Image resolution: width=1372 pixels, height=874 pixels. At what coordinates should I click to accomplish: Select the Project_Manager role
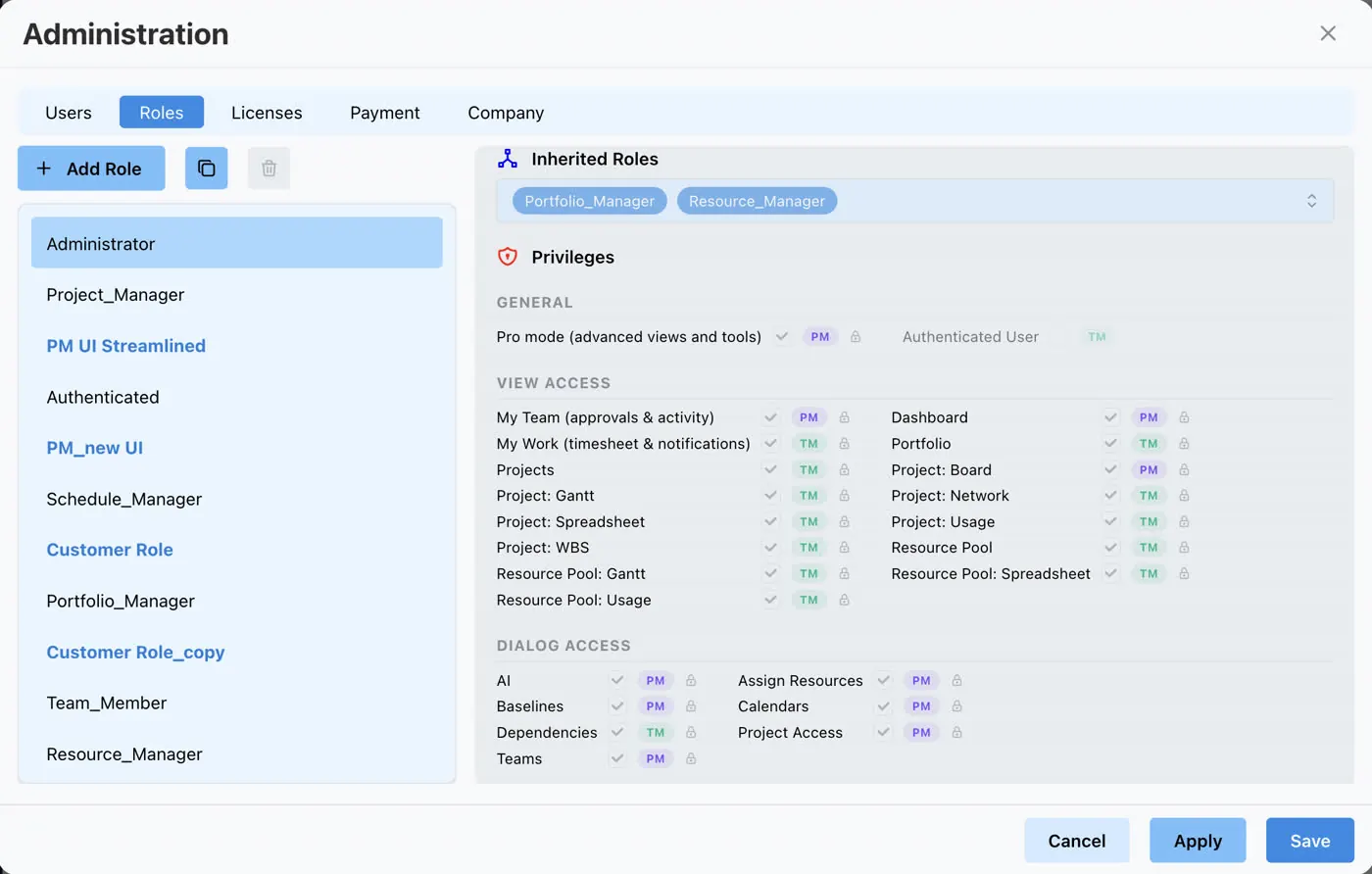click(x=237, y=295)
